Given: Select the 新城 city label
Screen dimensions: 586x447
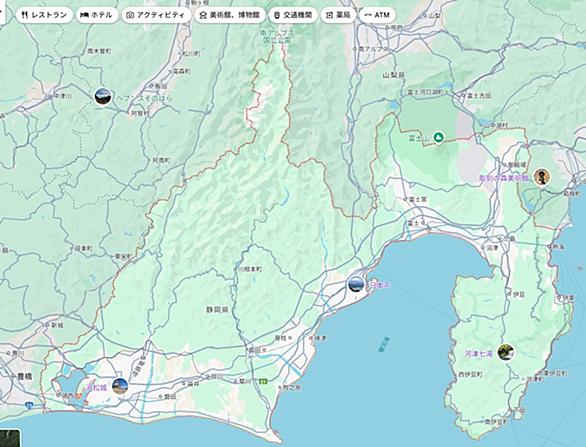Looking at the screenshot, I should 57,325.
